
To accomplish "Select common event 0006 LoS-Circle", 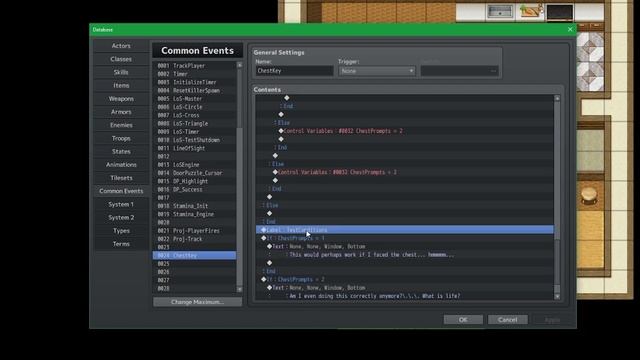I will click(x=194, y=107).
